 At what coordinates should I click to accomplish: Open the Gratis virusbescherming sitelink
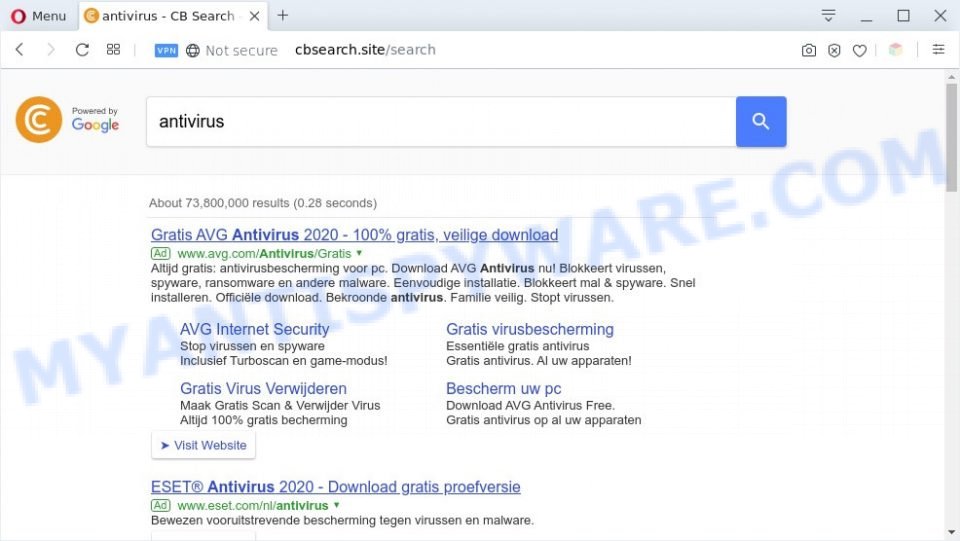point(530,329)
